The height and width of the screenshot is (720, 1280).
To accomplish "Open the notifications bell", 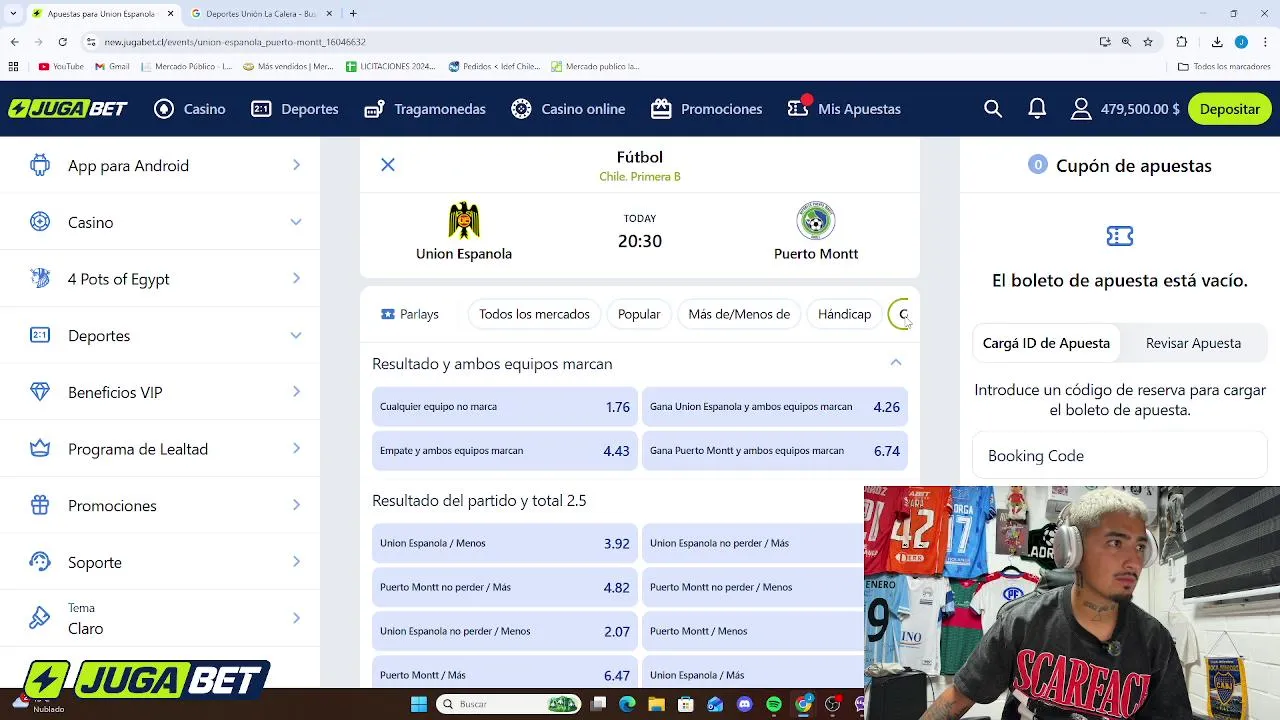I will (x=1037, y=109).
